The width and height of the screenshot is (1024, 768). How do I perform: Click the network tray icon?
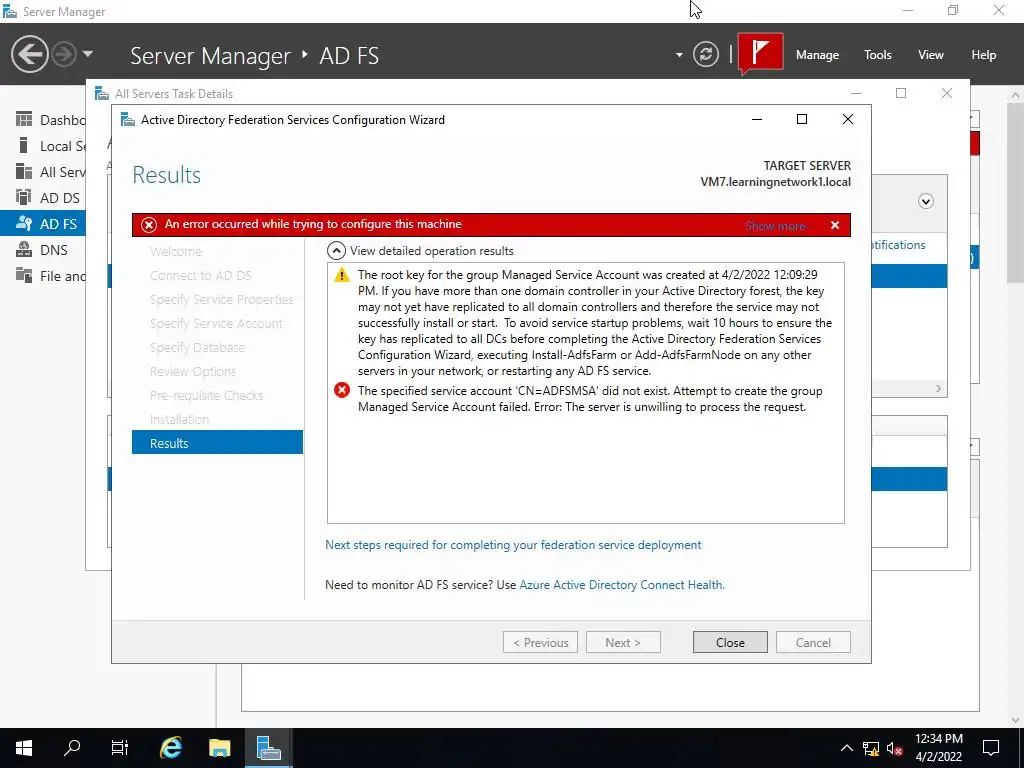coord(871,748)
